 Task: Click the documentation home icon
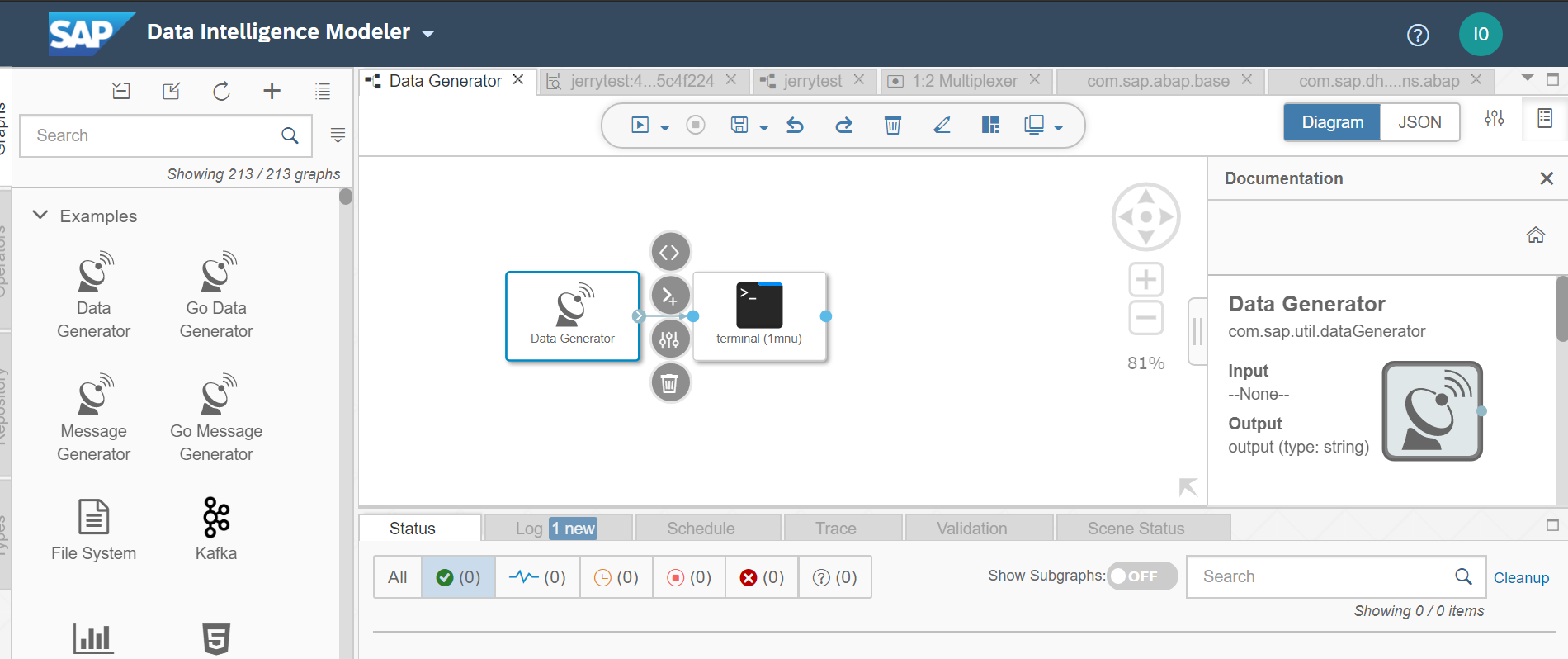1535,235
